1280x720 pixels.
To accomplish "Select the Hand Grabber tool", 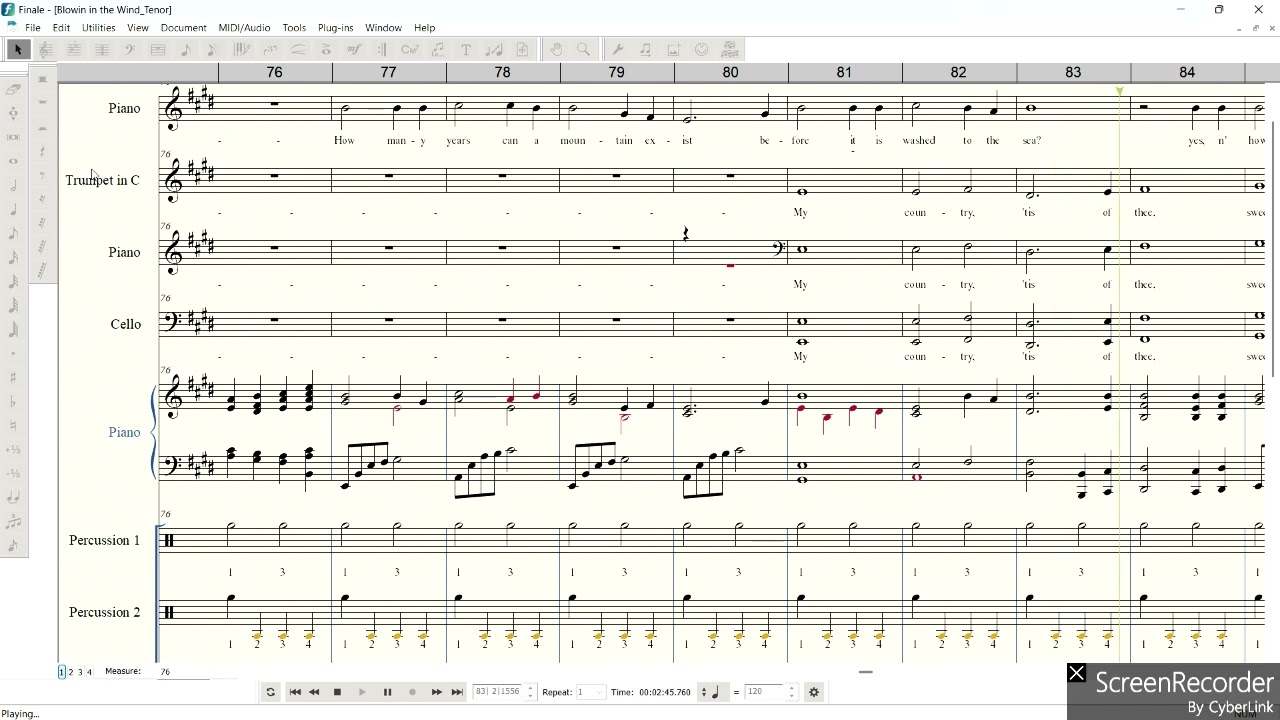I will [556, 49].
